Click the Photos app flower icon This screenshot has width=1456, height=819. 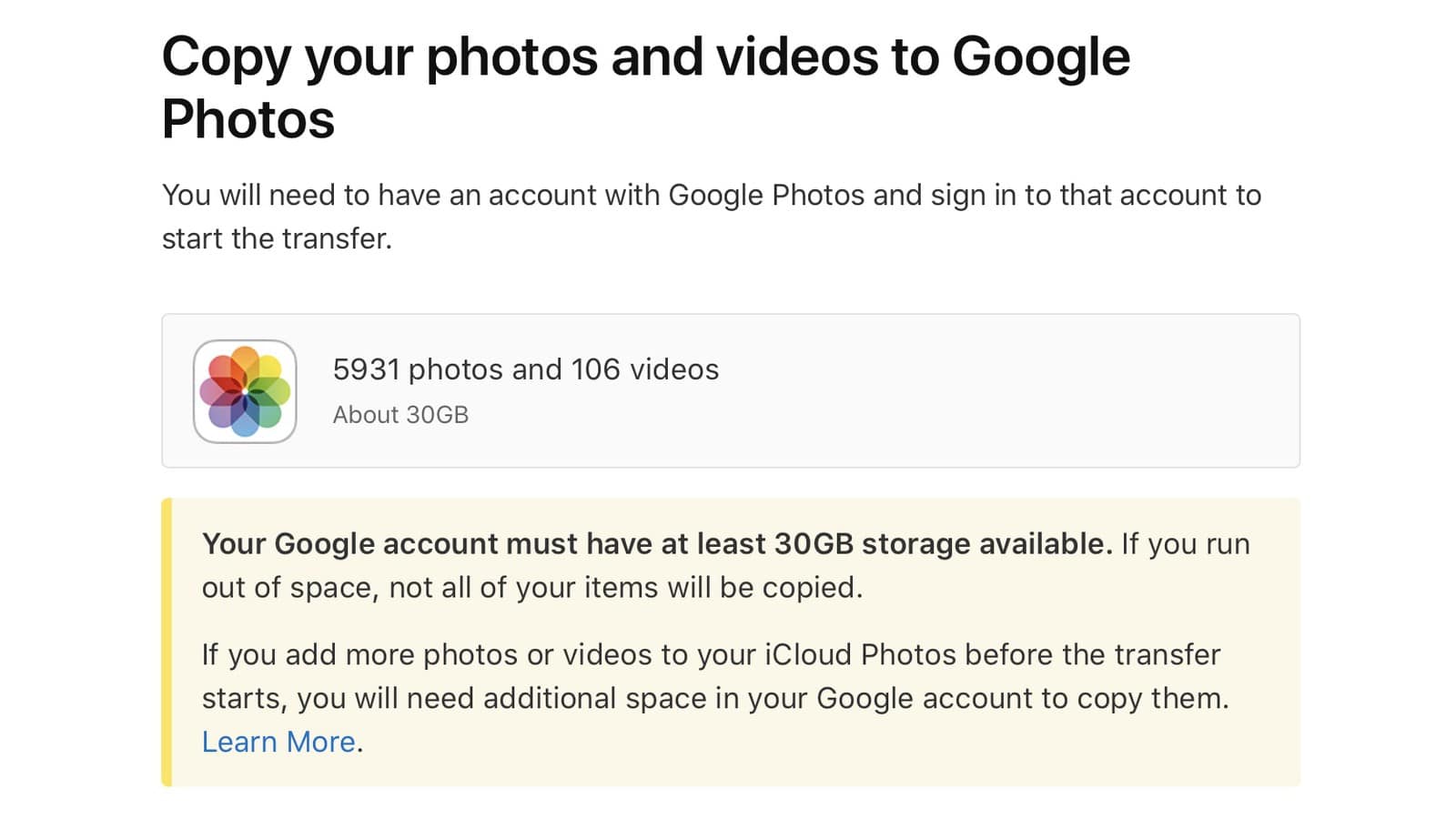click(245, 391)
